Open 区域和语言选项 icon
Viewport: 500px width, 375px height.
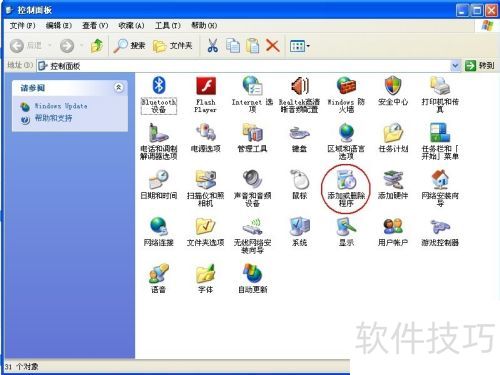346,142
